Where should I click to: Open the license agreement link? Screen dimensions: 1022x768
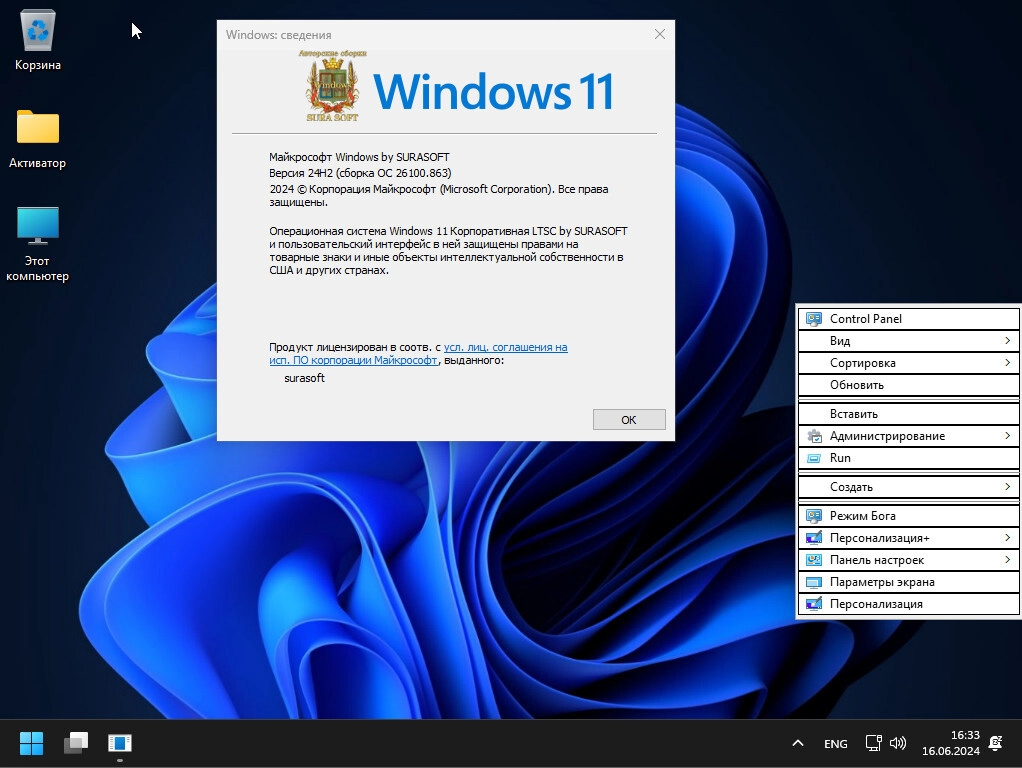(x=505, y=347)
